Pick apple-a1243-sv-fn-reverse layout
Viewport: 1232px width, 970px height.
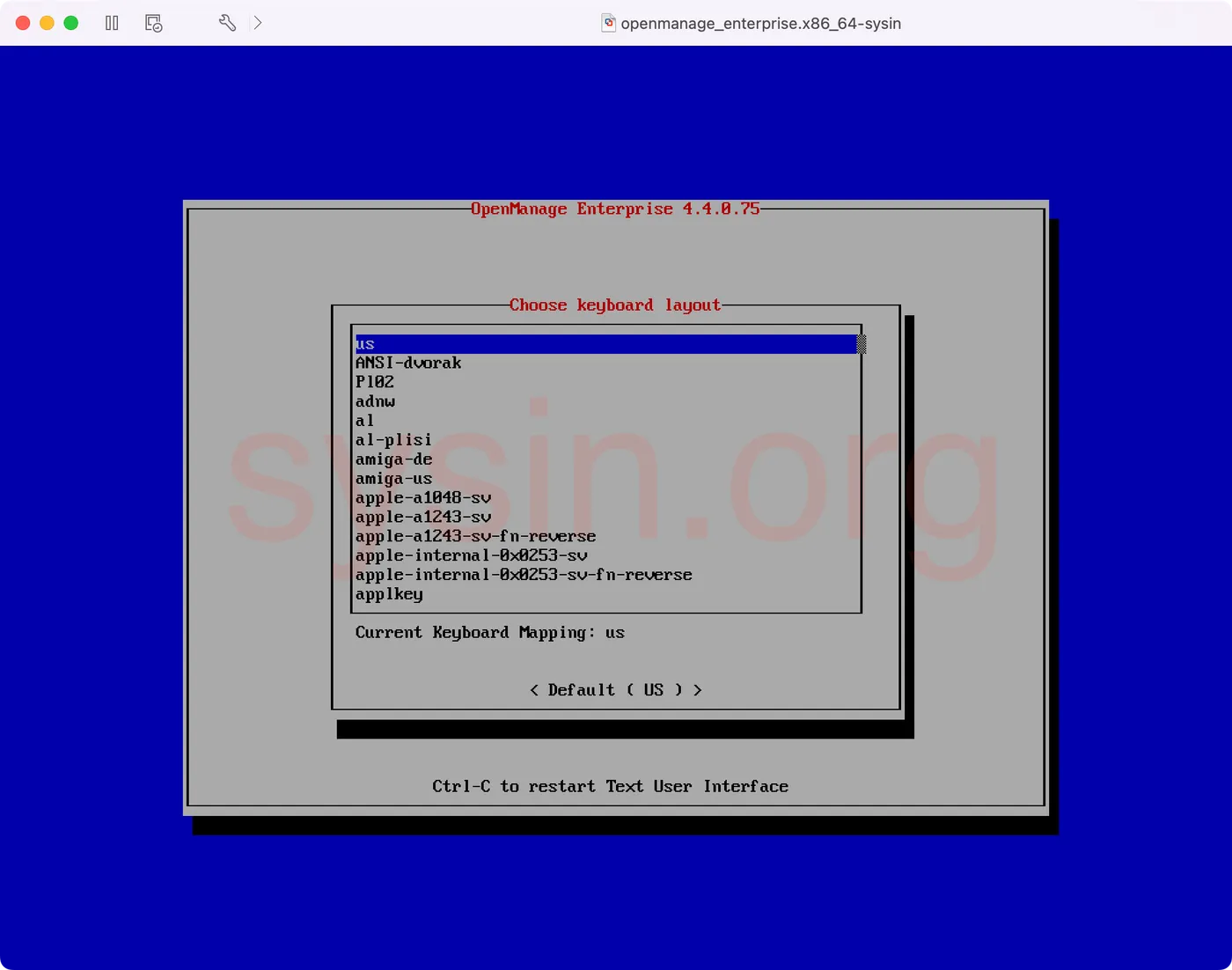(605, 537)
